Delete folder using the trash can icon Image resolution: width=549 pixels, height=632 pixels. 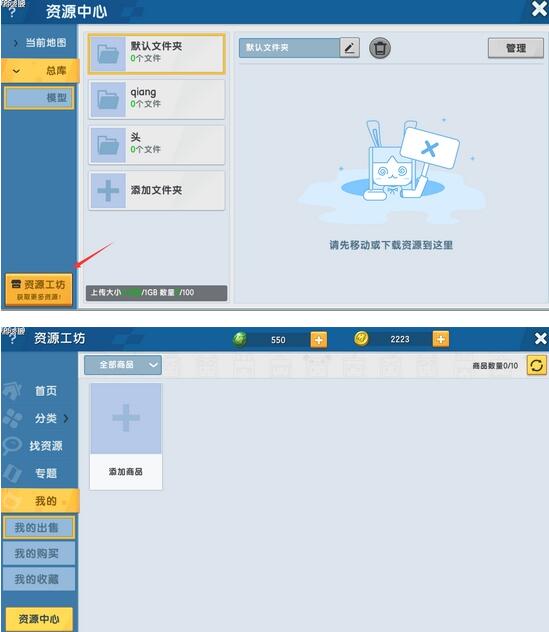(380, 48)
